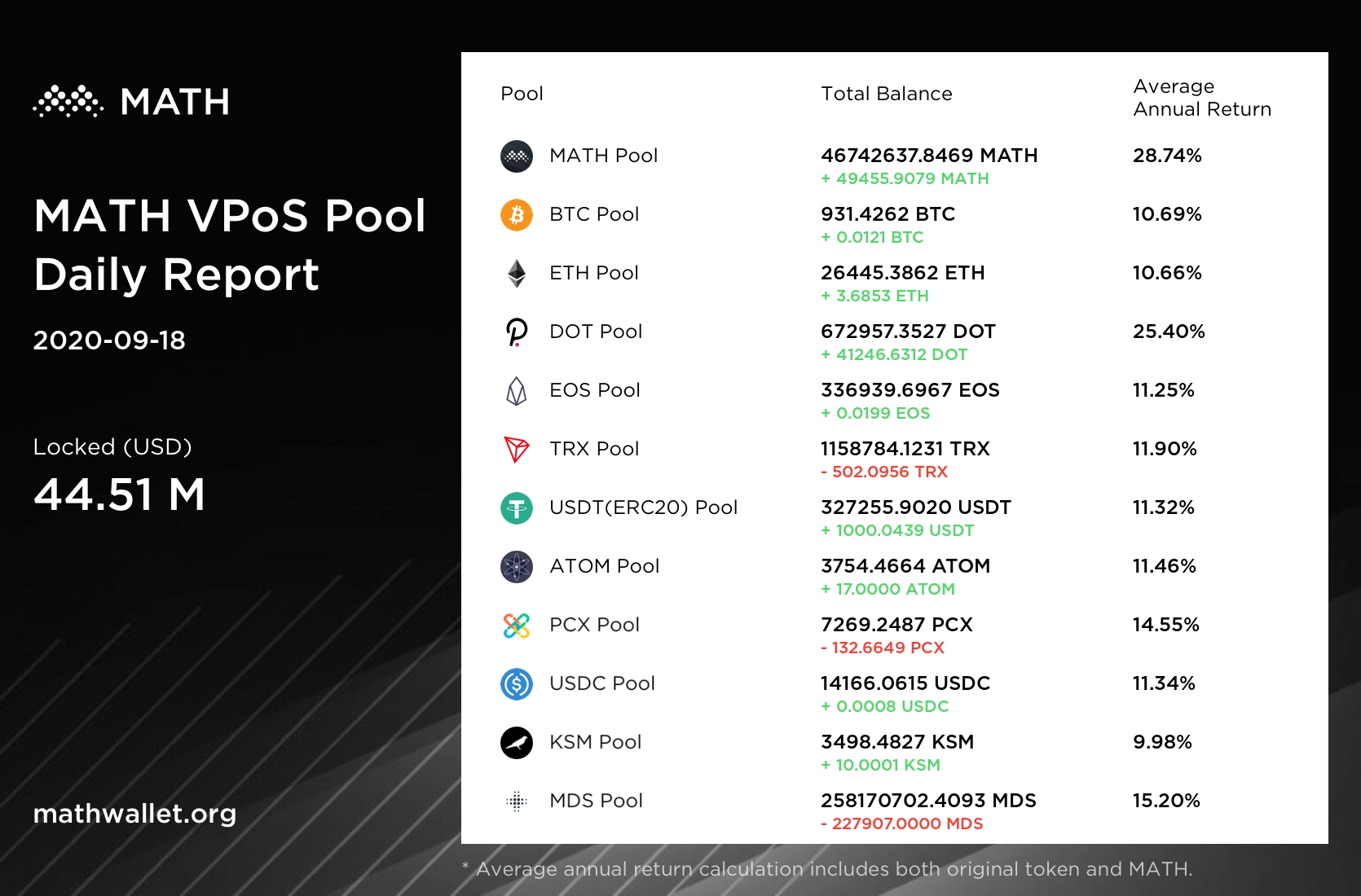This screenshot has height=896, width=1361.
Task: Click the dotted MDS pool icon
Action: (516, 802)
